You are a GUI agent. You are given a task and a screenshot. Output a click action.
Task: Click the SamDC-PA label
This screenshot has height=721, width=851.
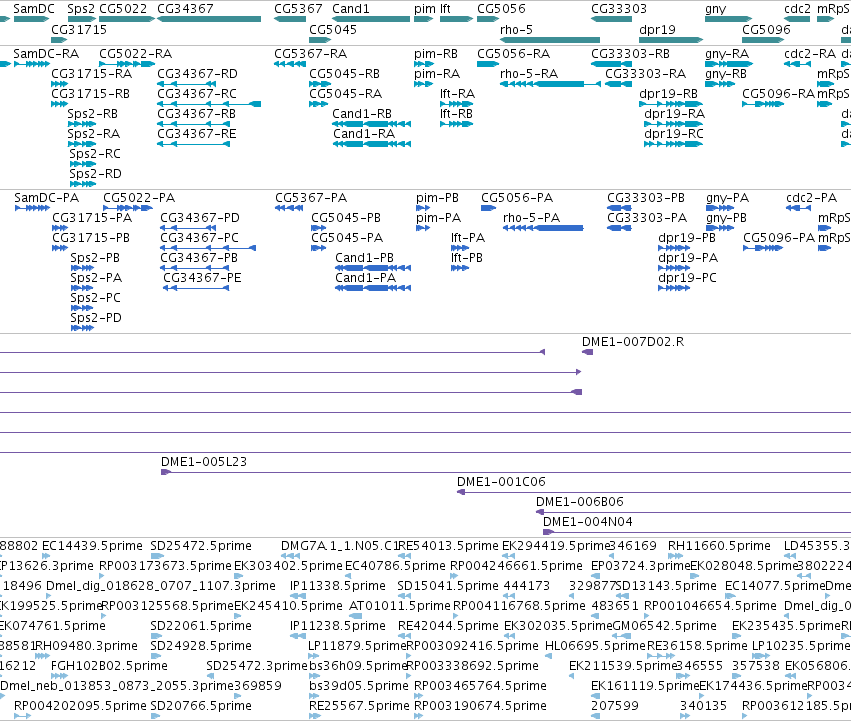[x=46, y=198]
